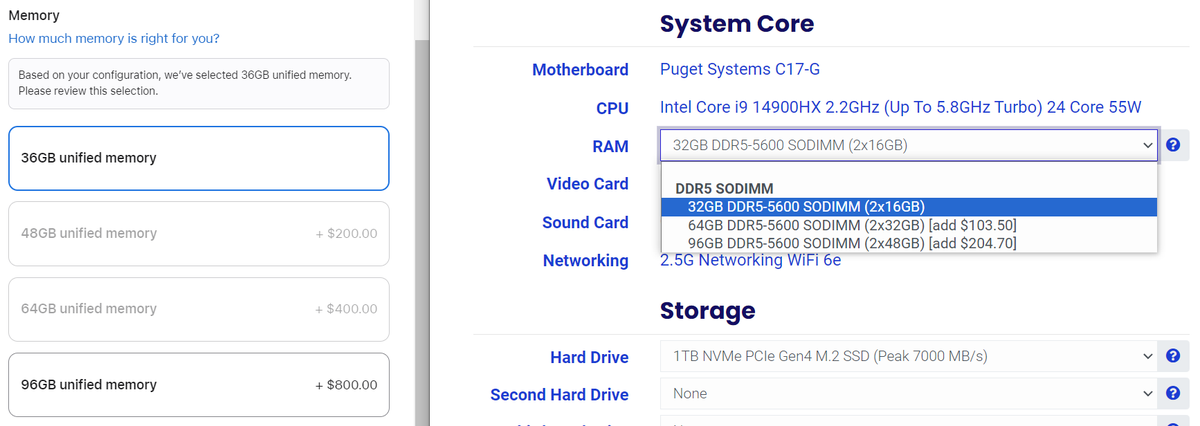This screenshot has width=1200, height=426.
Task: Click the 2.5G Networking WiFi 6e link
Action: 751,261
